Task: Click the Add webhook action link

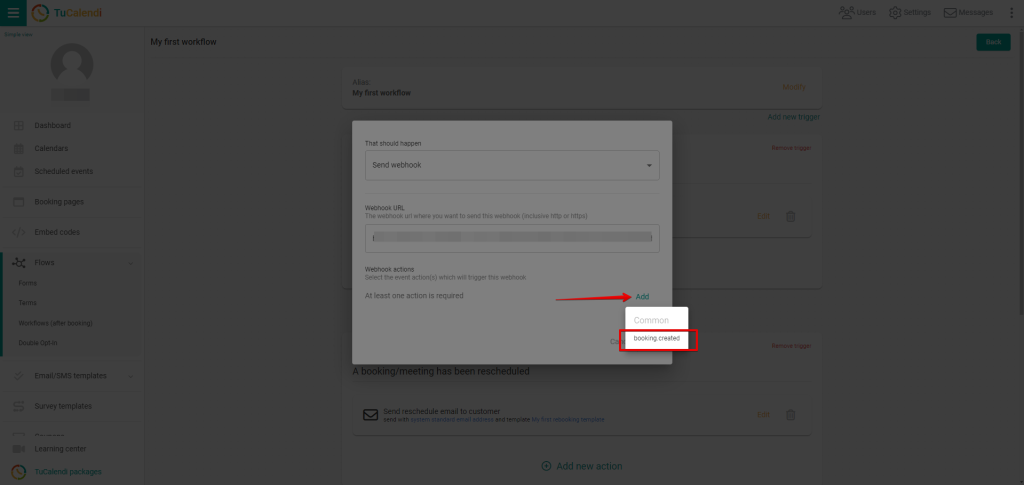Action: (x=642, y=297)
